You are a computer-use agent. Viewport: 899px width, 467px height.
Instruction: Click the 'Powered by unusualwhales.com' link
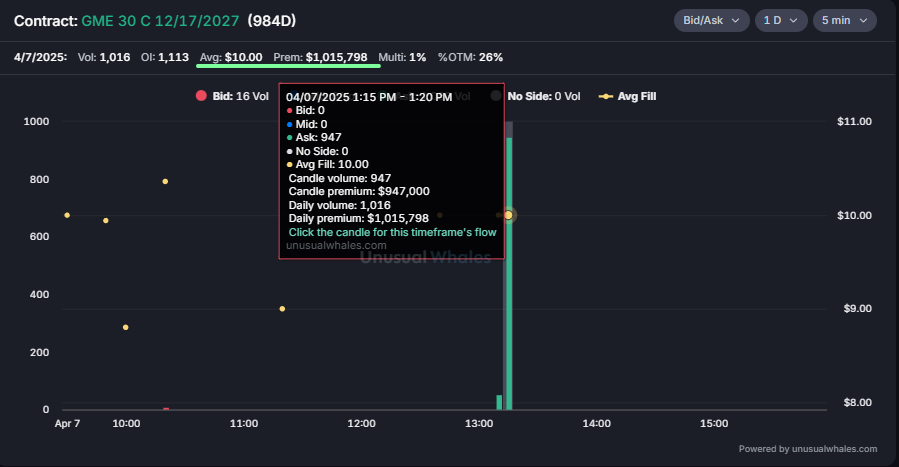point(808,449)
